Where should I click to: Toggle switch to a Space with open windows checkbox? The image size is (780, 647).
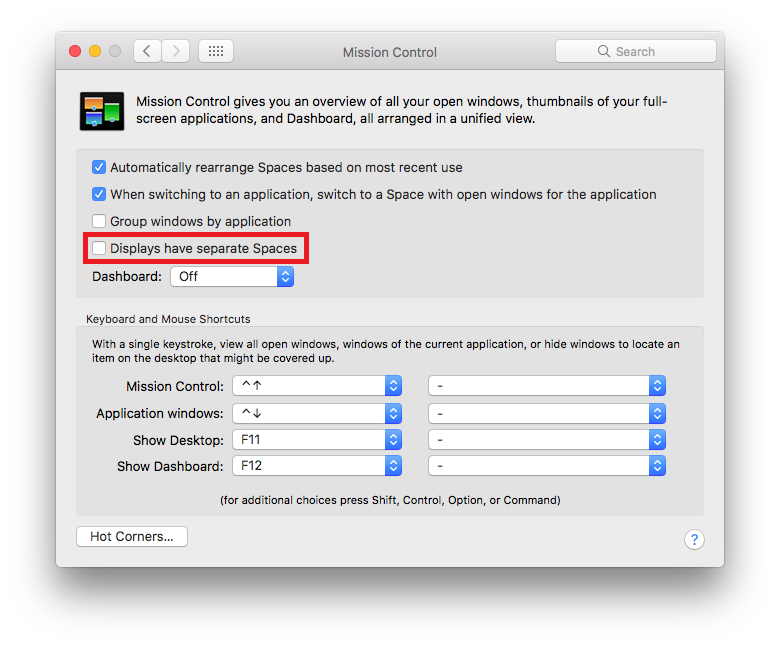99,194
